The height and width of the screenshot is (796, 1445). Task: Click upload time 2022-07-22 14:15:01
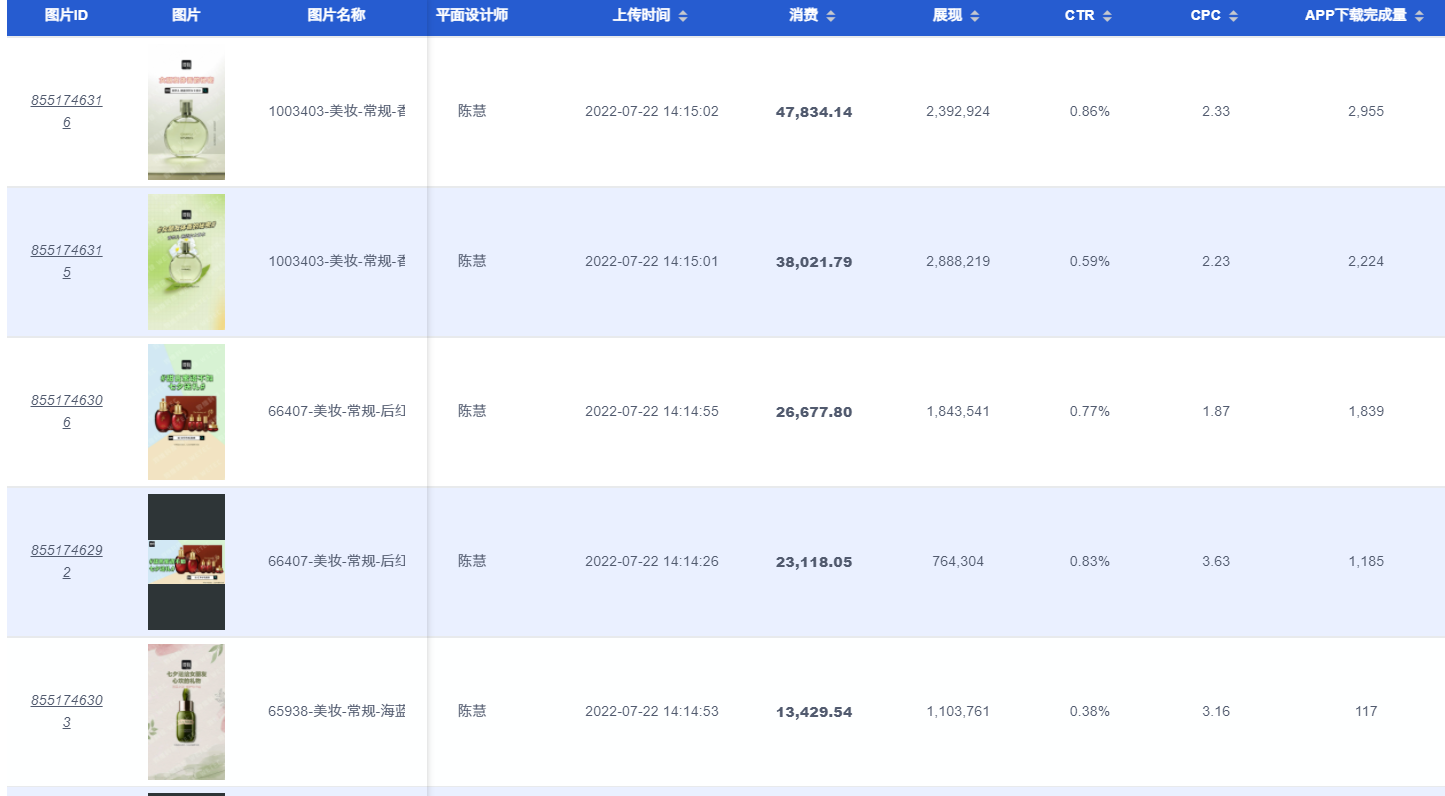click(x=652, y=261)
